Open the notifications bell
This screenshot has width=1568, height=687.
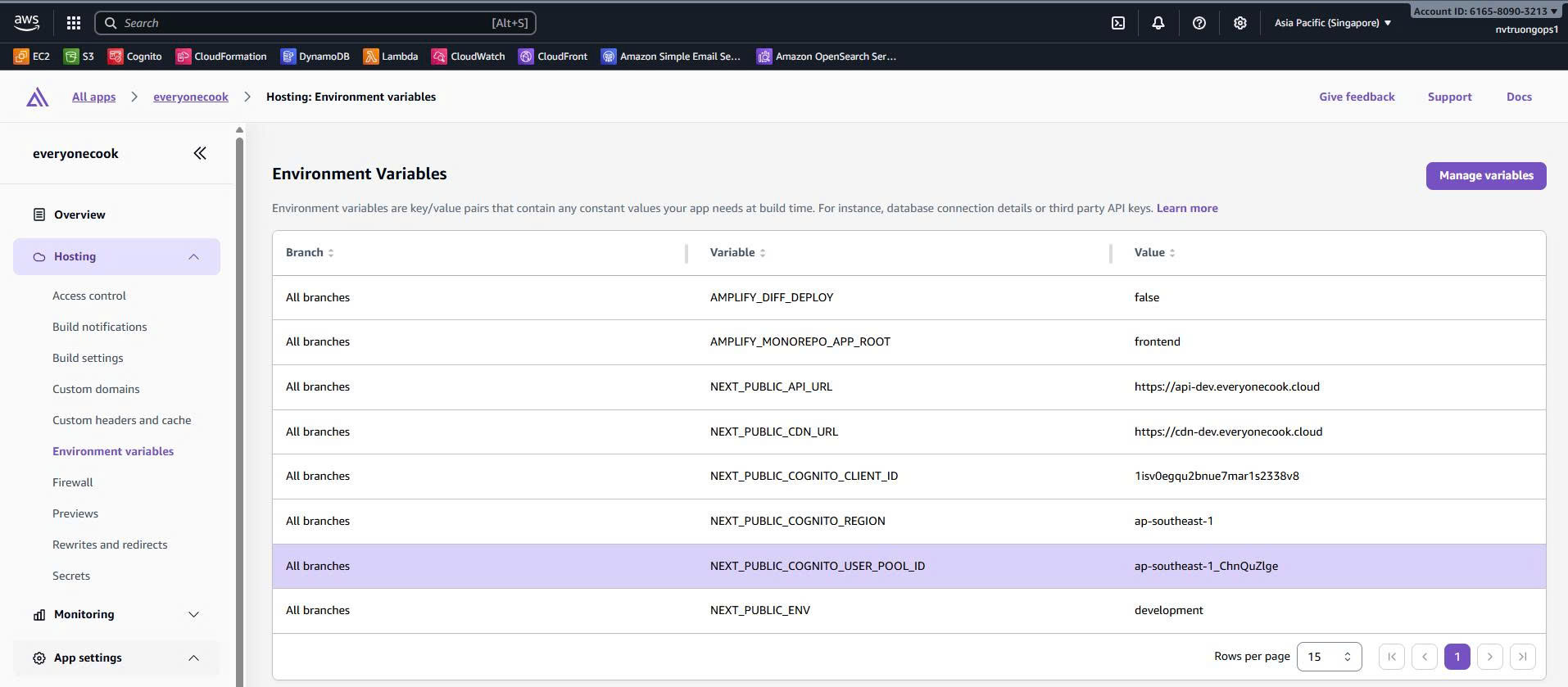pyautogui.click(x=1158, y=23)
